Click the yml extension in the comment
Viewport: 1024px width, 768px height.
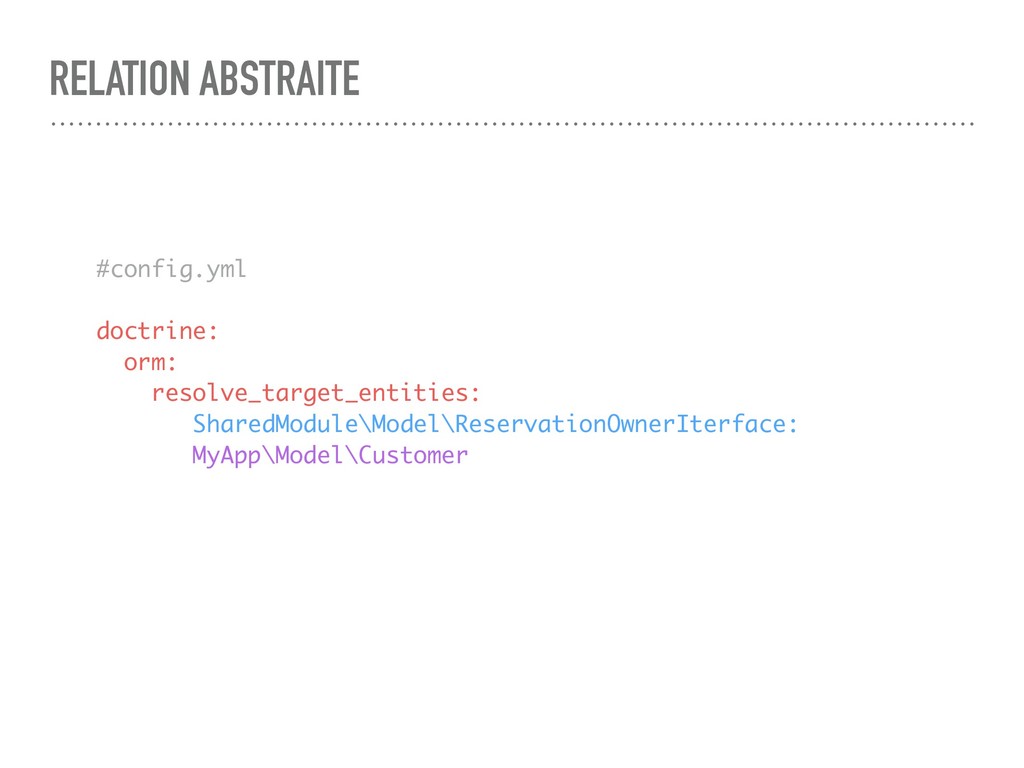[x=226, y=270]
